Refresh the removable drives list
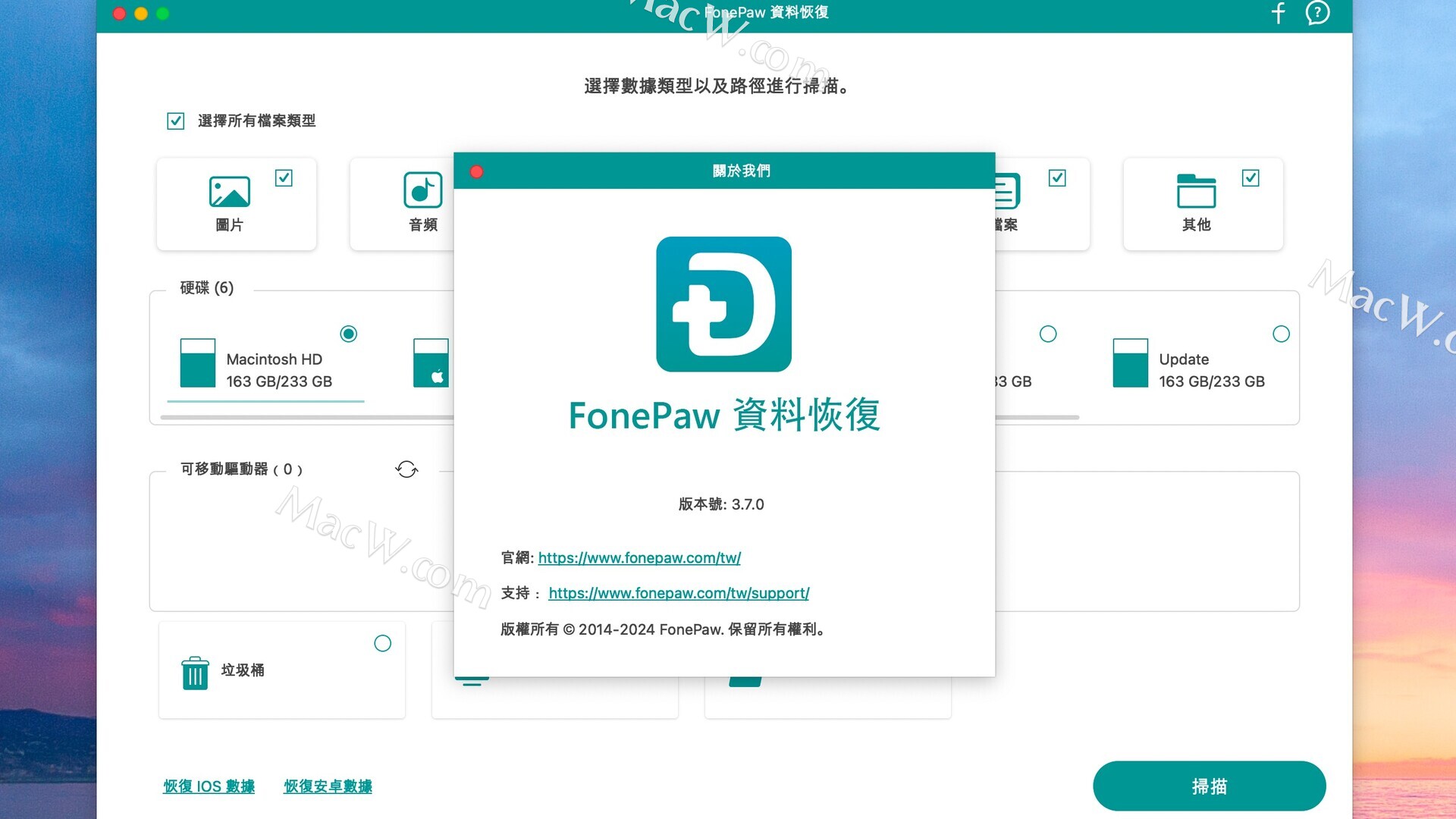Screen dimensions: 1456x819 coord(406,469)
